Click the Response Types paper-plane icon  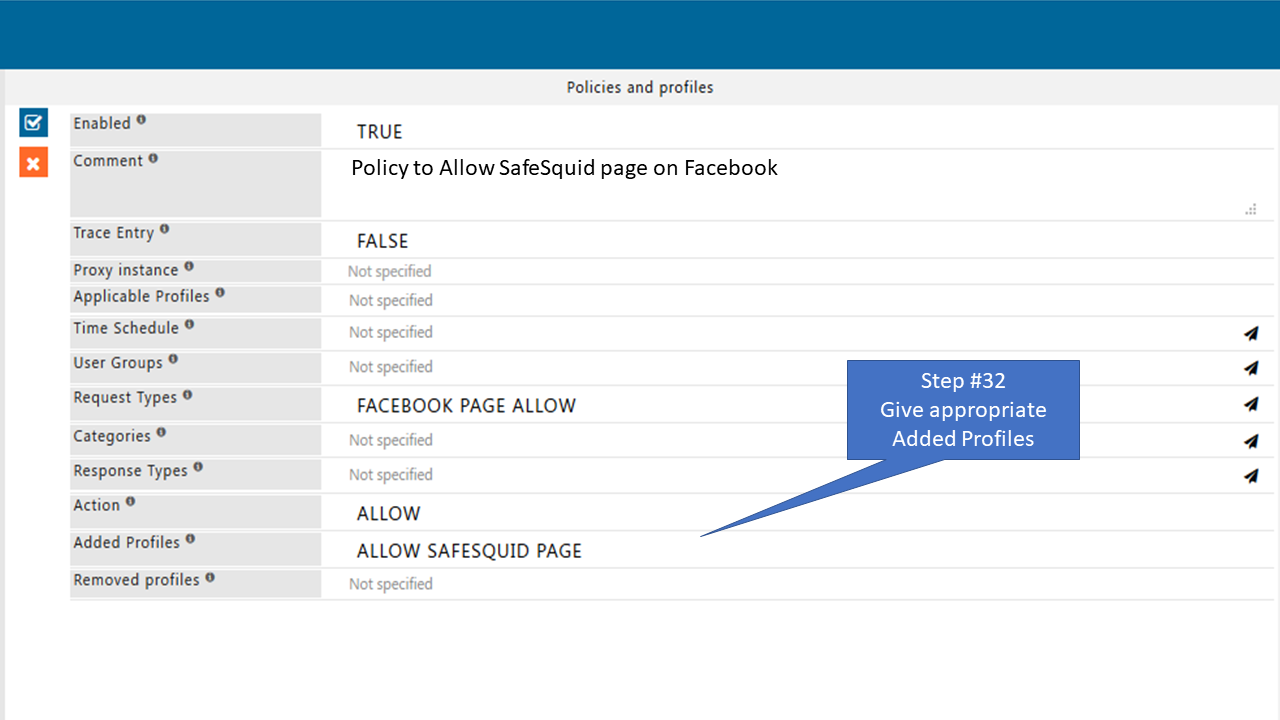click(x=1250, y=476)
